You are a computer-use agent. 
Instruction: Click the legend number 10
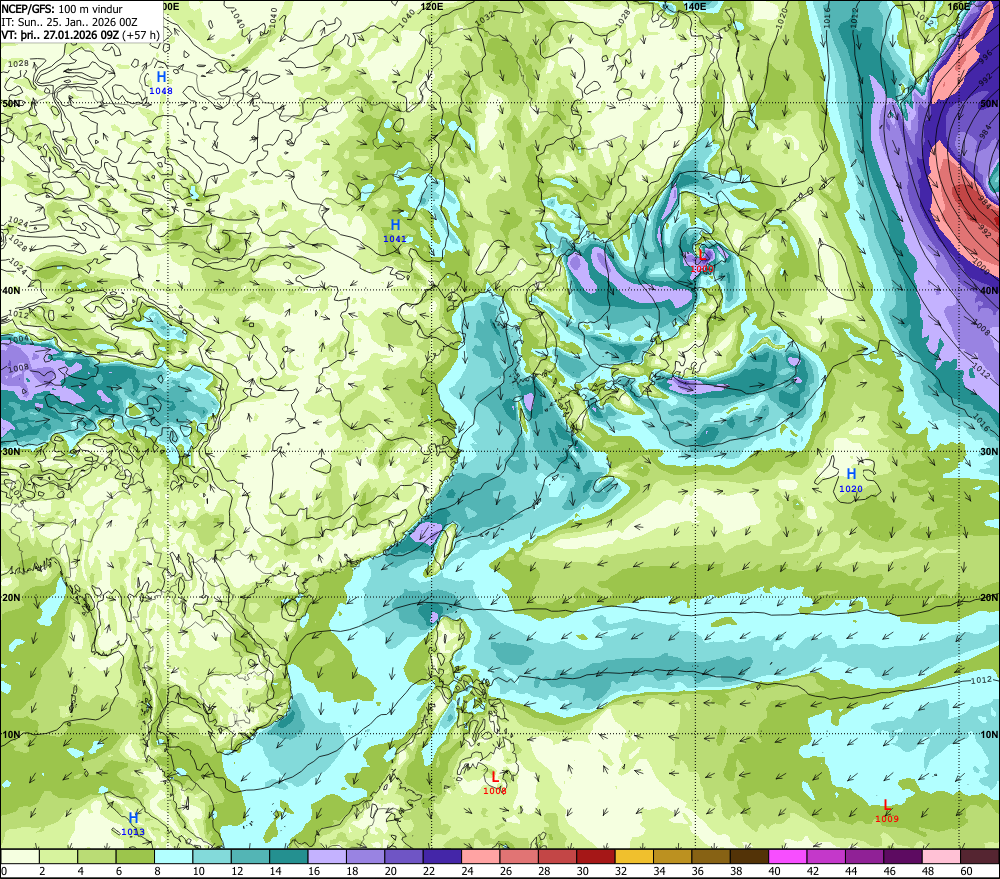(x=199, y=871)
